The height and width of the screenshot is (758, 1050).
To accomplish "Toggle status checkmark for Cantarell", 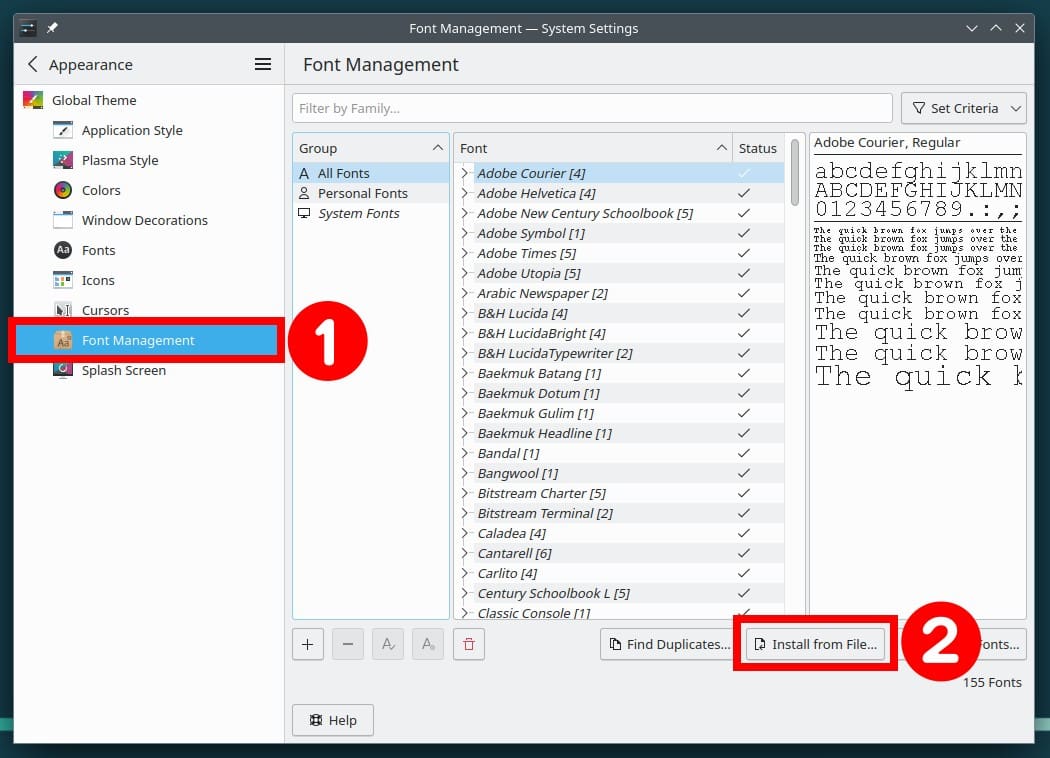I will [743, 553].
